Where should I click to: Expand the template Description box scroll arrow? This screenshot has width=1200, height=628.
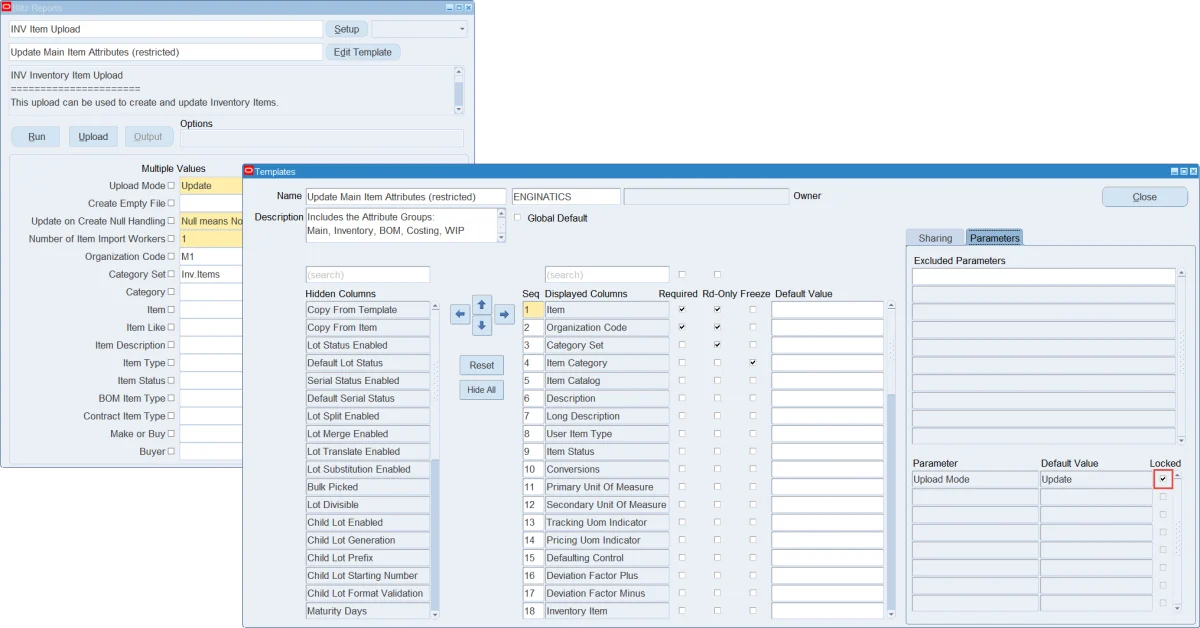point(502,237)
